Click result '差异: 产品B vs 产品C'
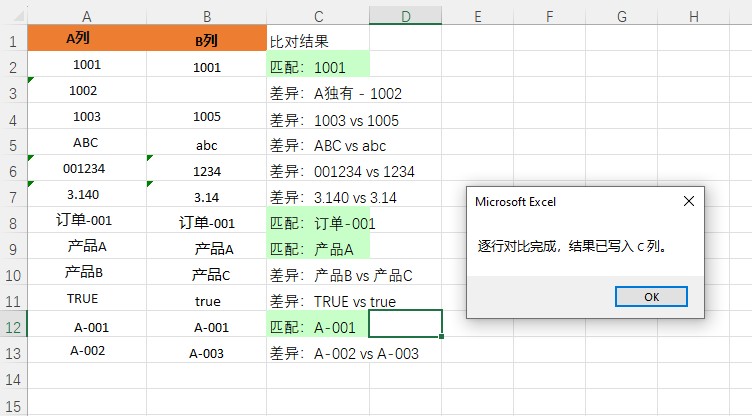The width and height of the screenshot is (752, 416). point(341,275)
